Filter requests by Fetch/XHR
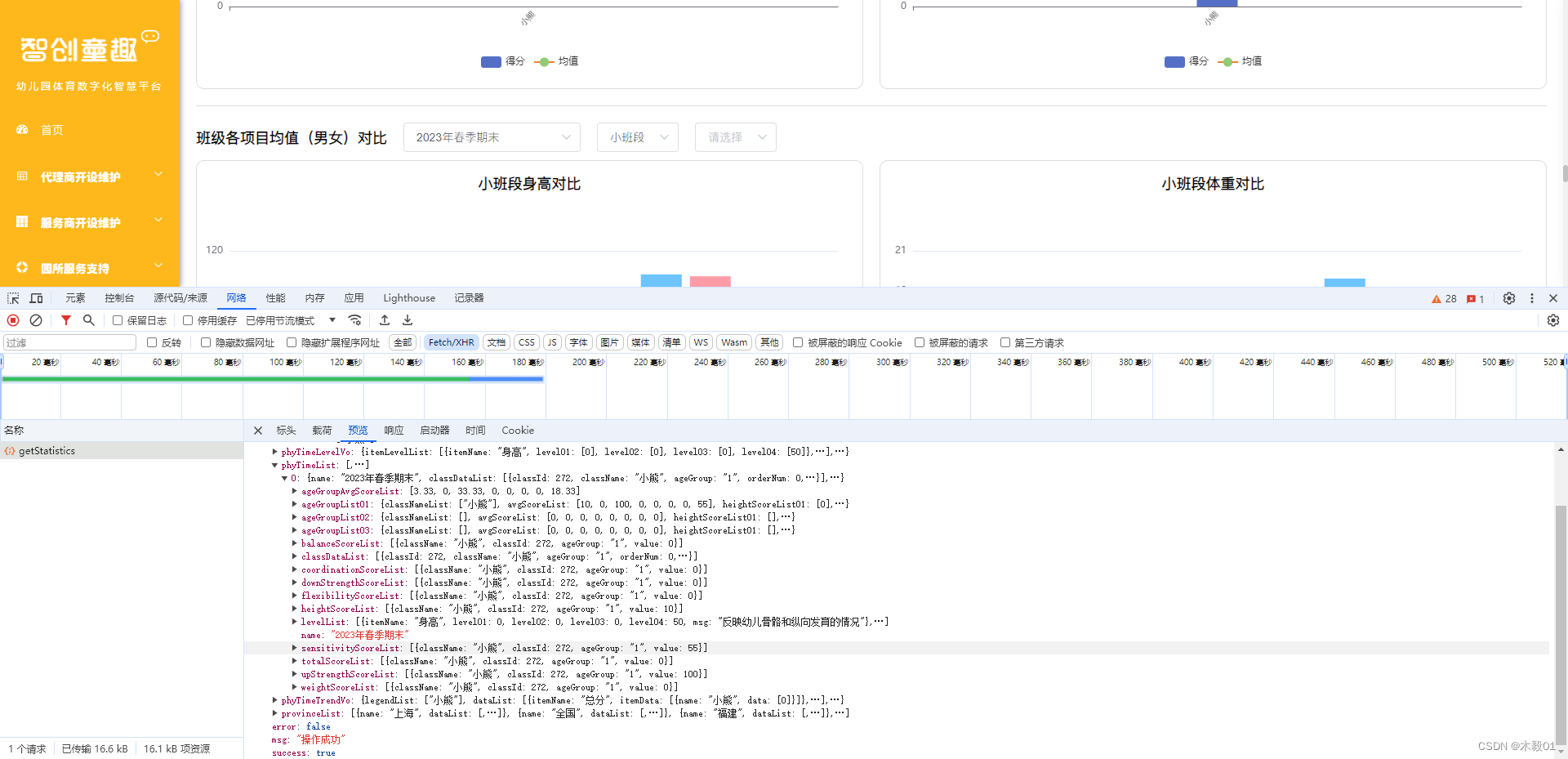The width and height of the screenshot is (1568, 759). coord(451,342)
